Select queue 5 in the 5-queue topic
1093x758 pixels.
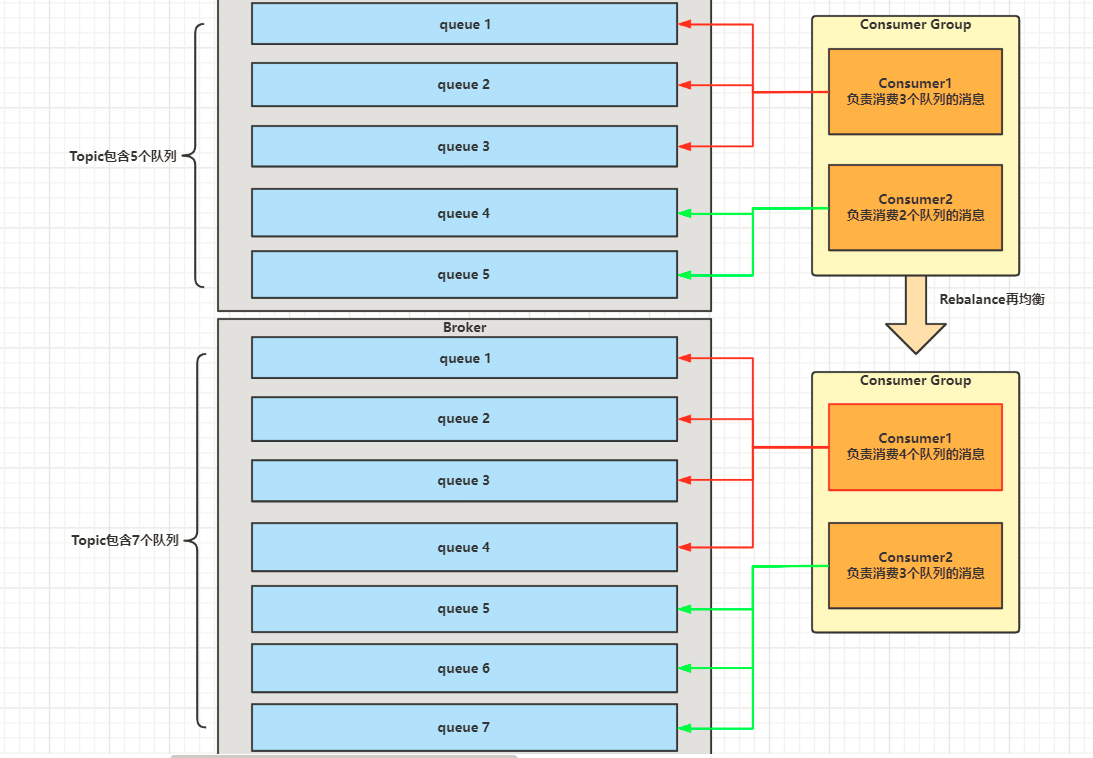tap(464, 274)
